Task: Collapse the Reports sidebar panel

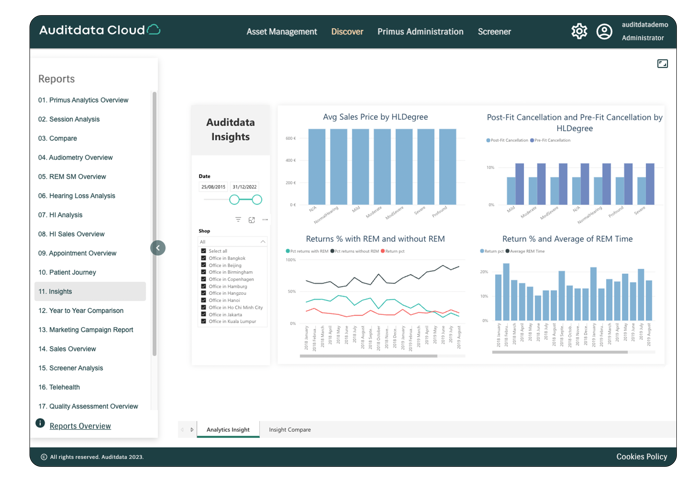Action: (158, 247)
